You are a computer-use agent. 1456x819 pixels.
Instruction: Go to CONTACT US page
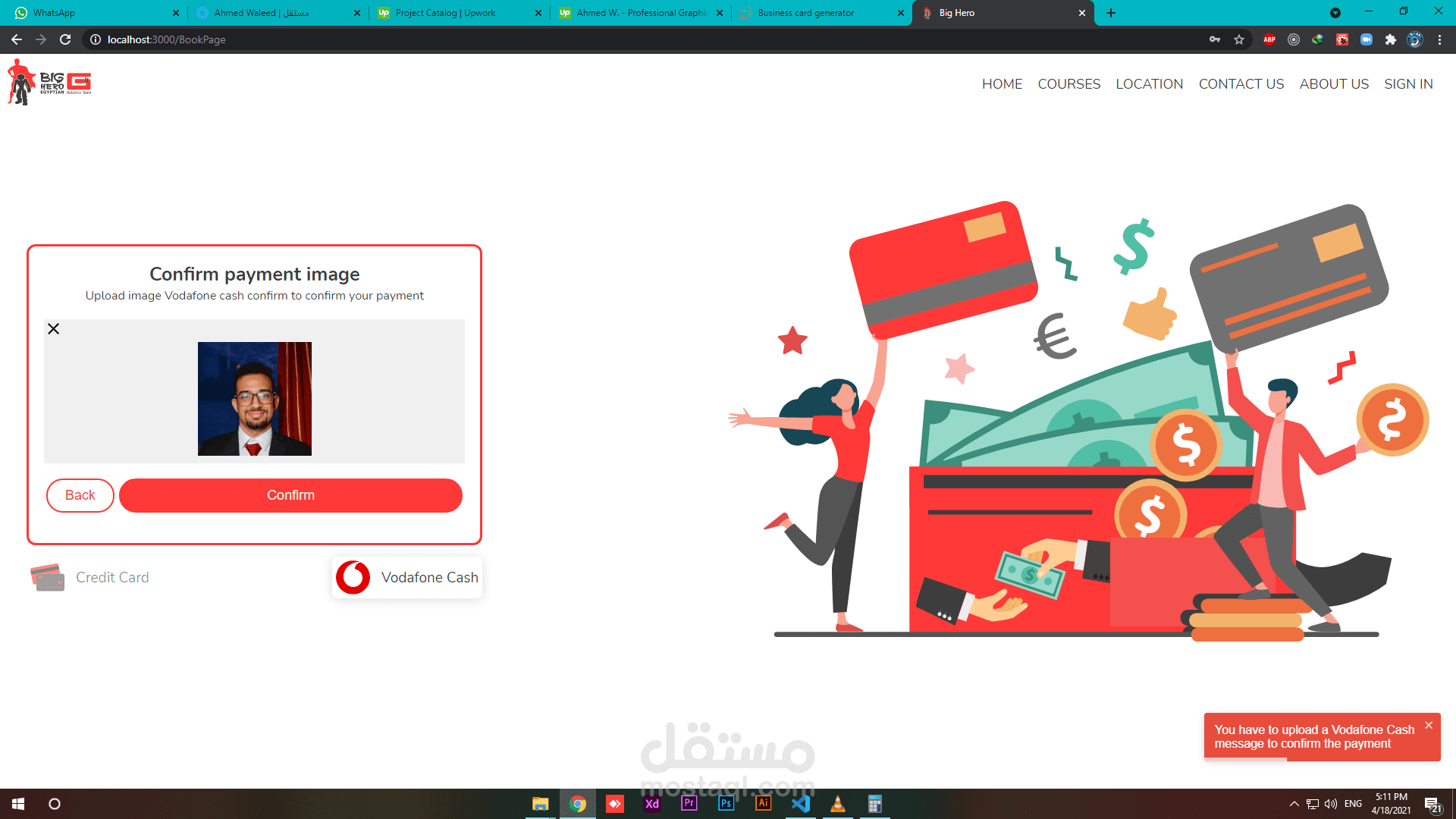pyautogui.click(x=1241, y=84)
